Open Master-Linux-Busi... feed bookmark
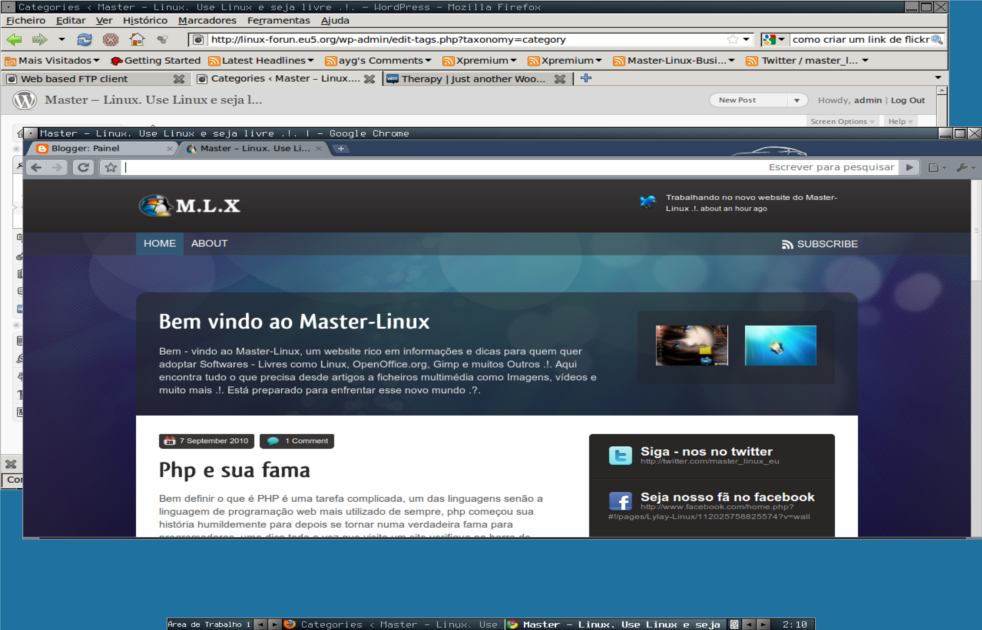 click(x=676, y=61)
